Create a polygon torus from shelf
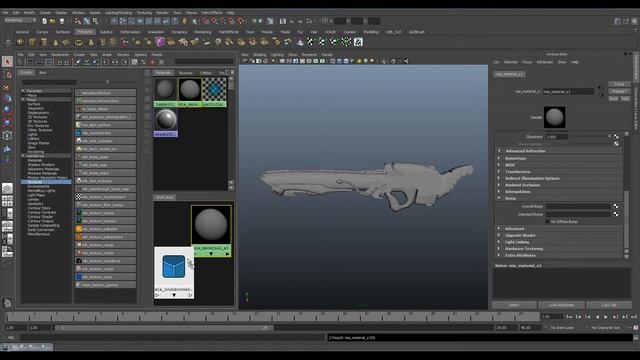 click(79, 42)
